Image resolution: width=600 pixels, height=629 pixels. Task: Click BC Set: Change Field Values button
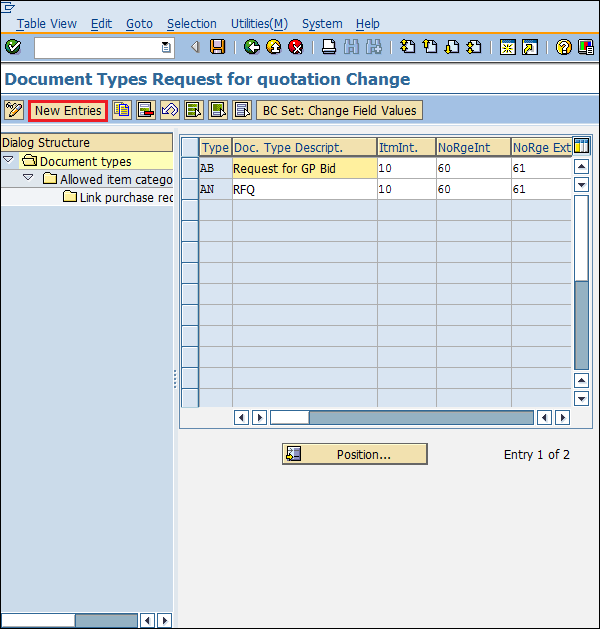339,110
